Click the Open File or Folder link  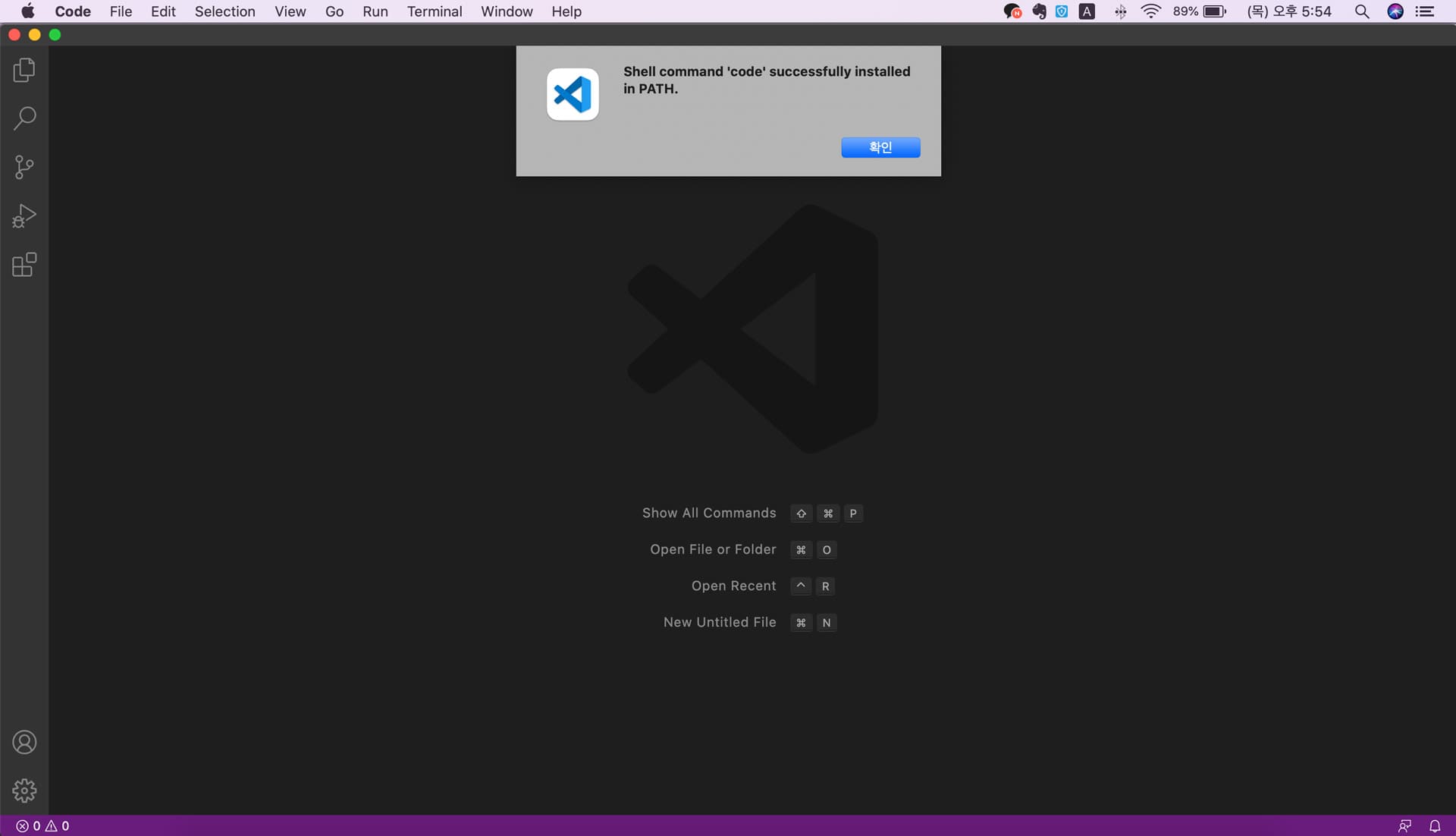tap(712, 549)
